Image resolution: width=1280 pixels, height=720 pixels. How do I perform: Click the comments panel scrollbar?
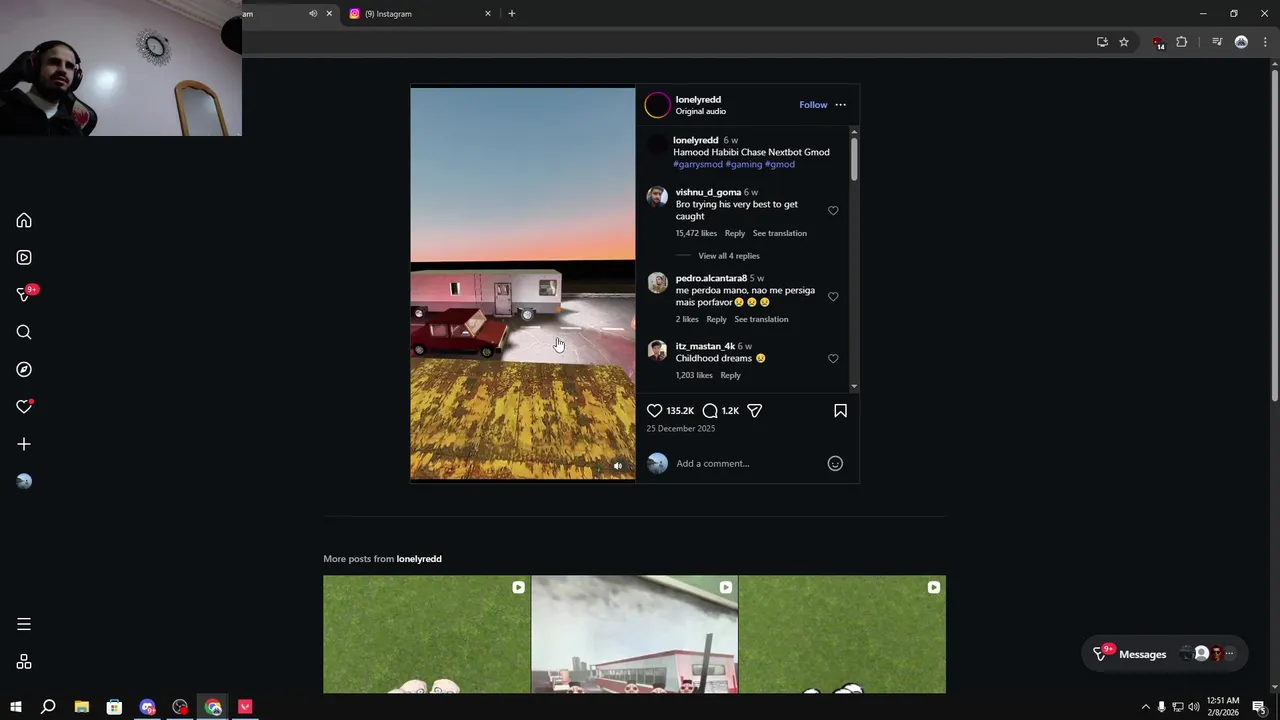(854, 158)
